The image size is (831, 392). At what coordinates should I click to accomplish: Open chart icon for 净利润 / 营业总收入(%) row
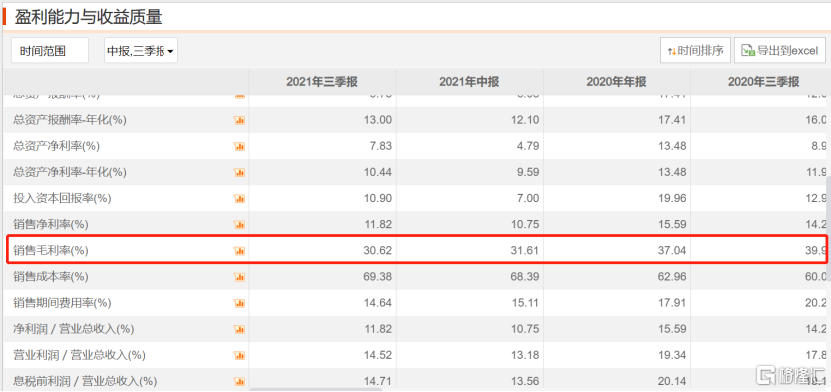tap(239, 329)
